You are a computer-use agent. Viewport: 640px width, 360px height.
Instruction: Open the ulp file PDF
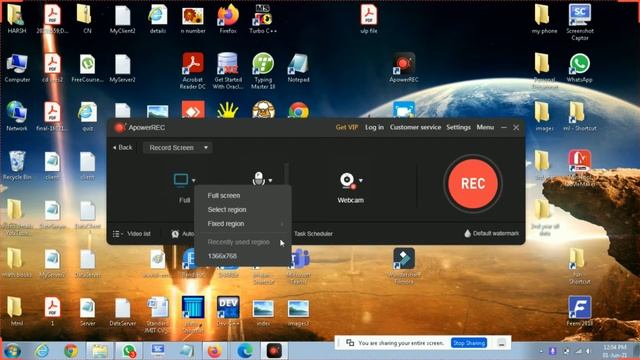369,19
